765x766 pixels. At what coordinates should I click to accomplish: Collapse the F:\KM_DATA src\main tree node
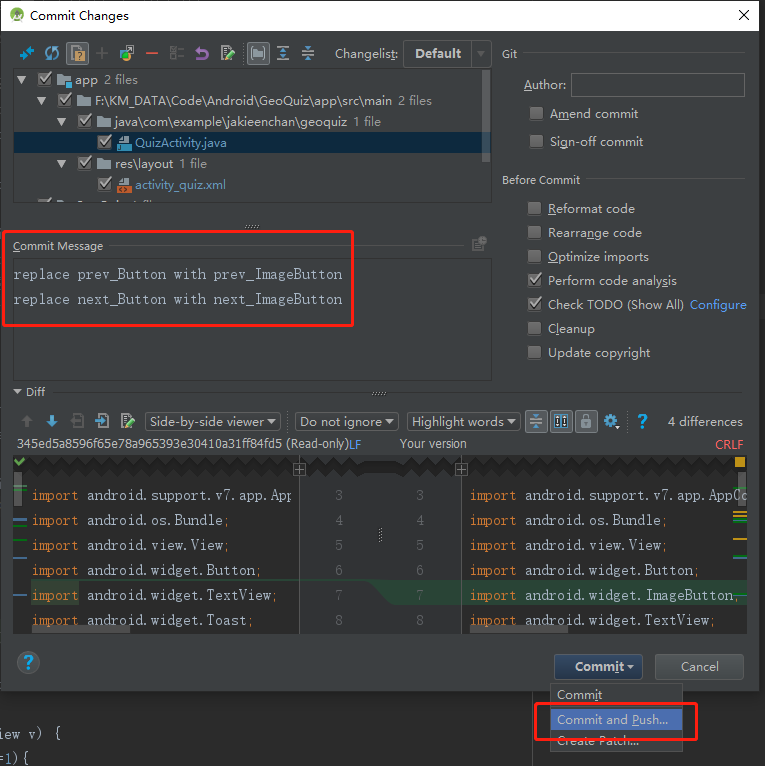tap(42, 101)
